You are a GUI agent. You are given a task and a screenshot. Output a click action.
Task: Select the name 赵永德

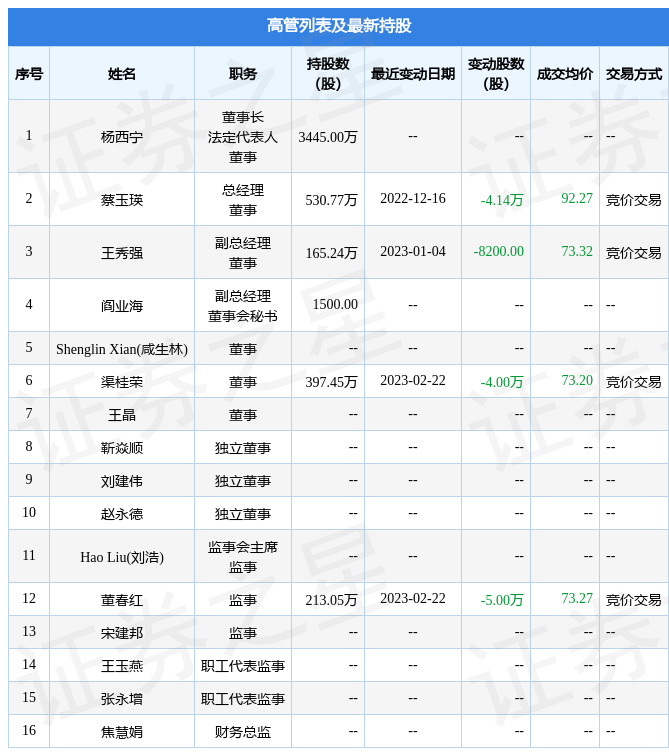click(x=121, y=513)
